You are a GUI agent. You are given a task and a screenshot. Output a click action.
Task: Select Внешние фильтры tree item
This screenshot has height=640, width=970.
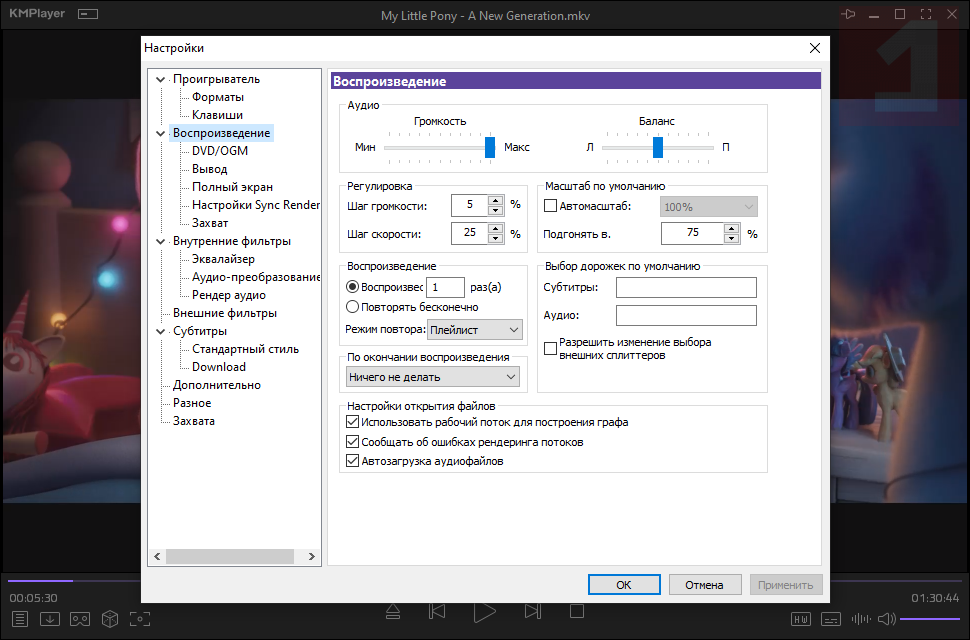(225, 313)
